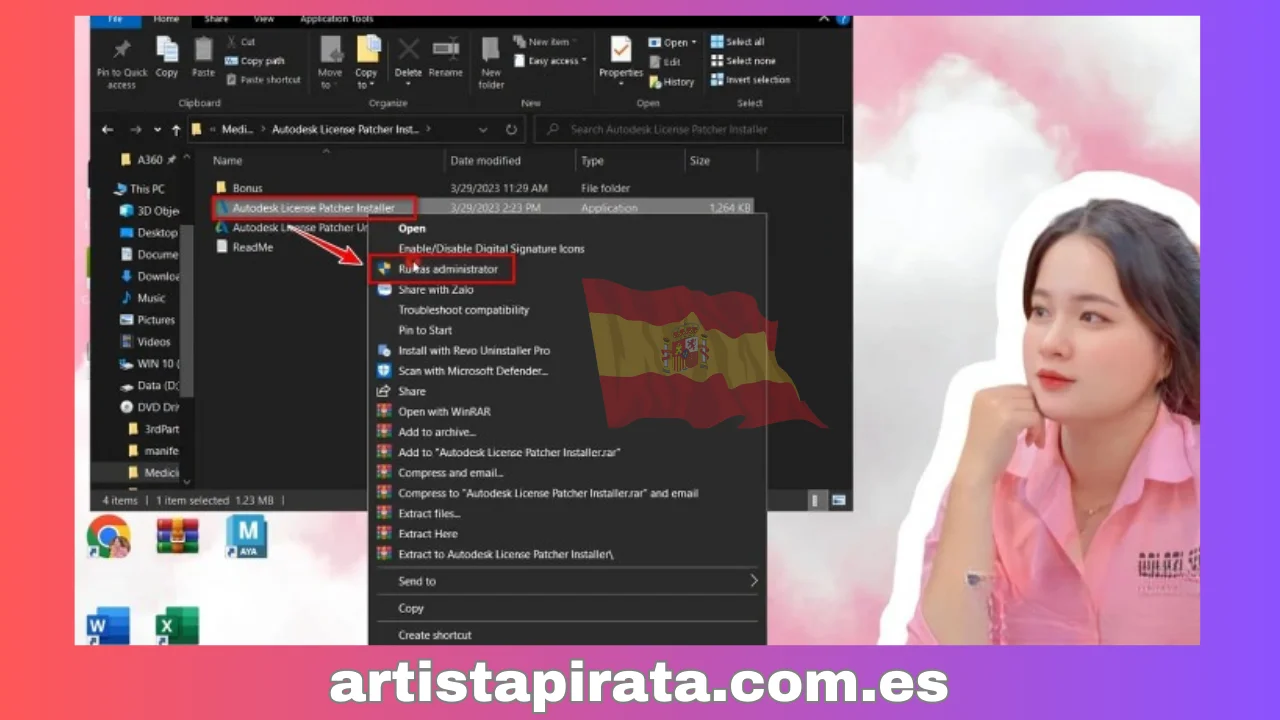Click the Pin to Quick access ribbon icon
This screenshot has width=1280, height=720.
[x=122, y=58]
